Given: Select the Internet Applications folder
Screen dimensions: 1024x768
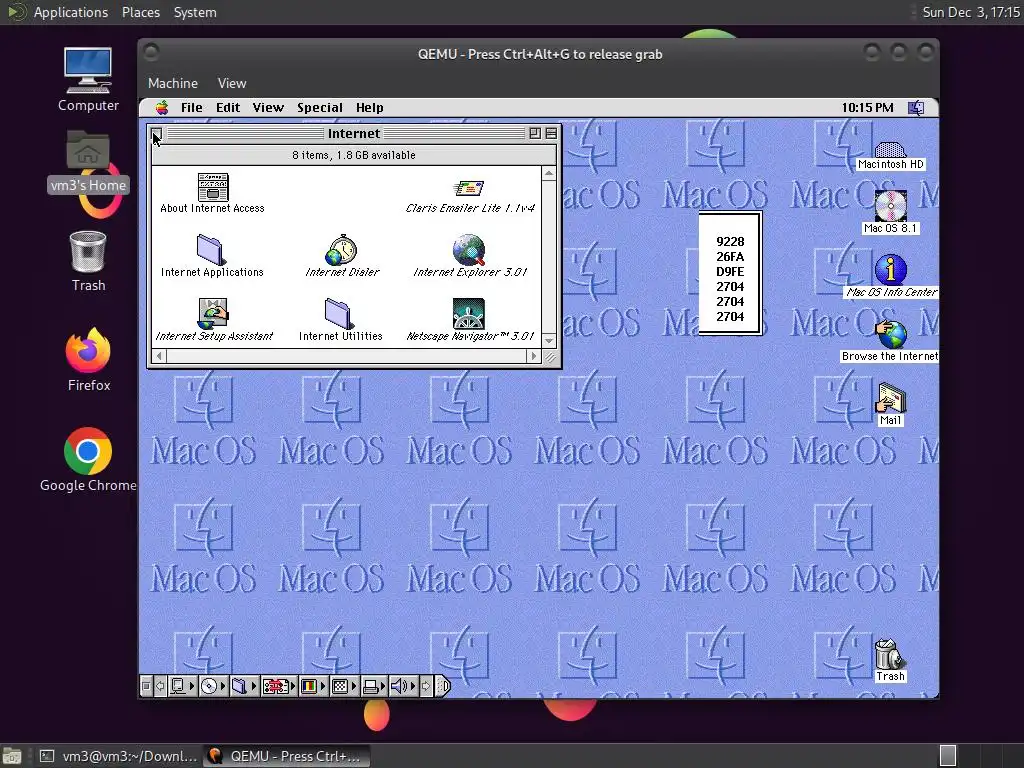Looking at the screenshot, I should click(211, 250).
